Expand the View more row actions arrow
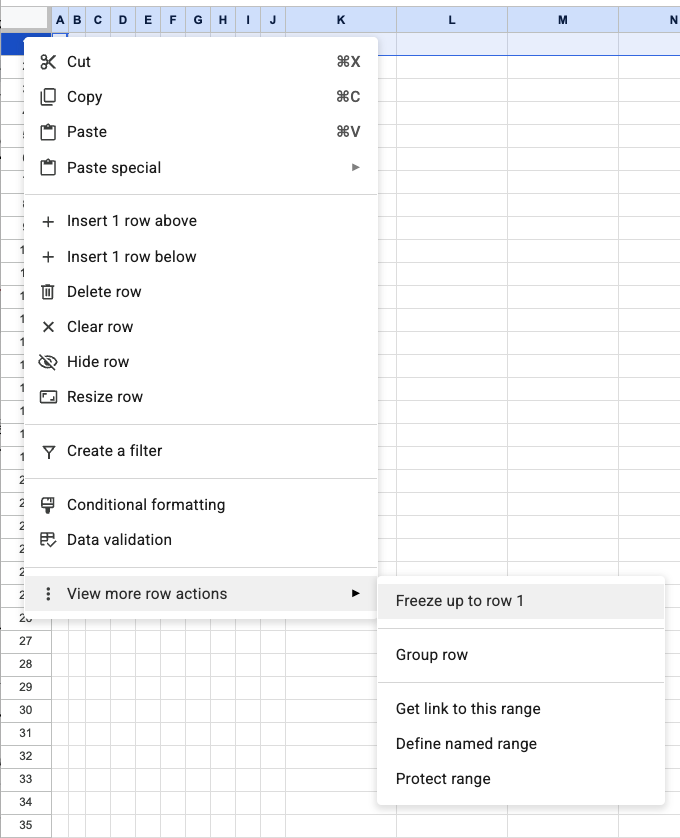 pyautogui.click(x=355, y=594)
